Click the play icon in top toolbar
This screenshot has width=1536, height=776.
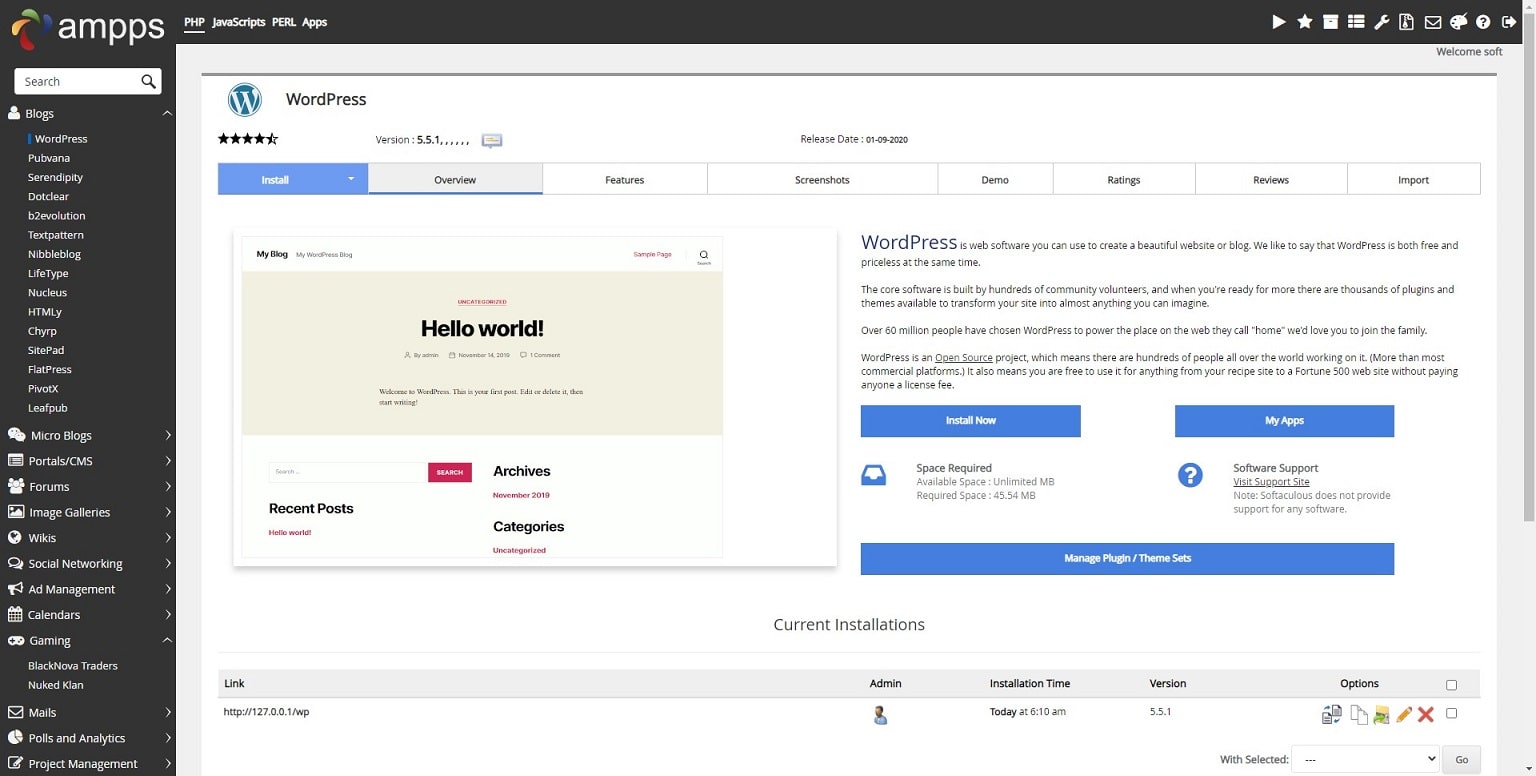pos(1279,22)
